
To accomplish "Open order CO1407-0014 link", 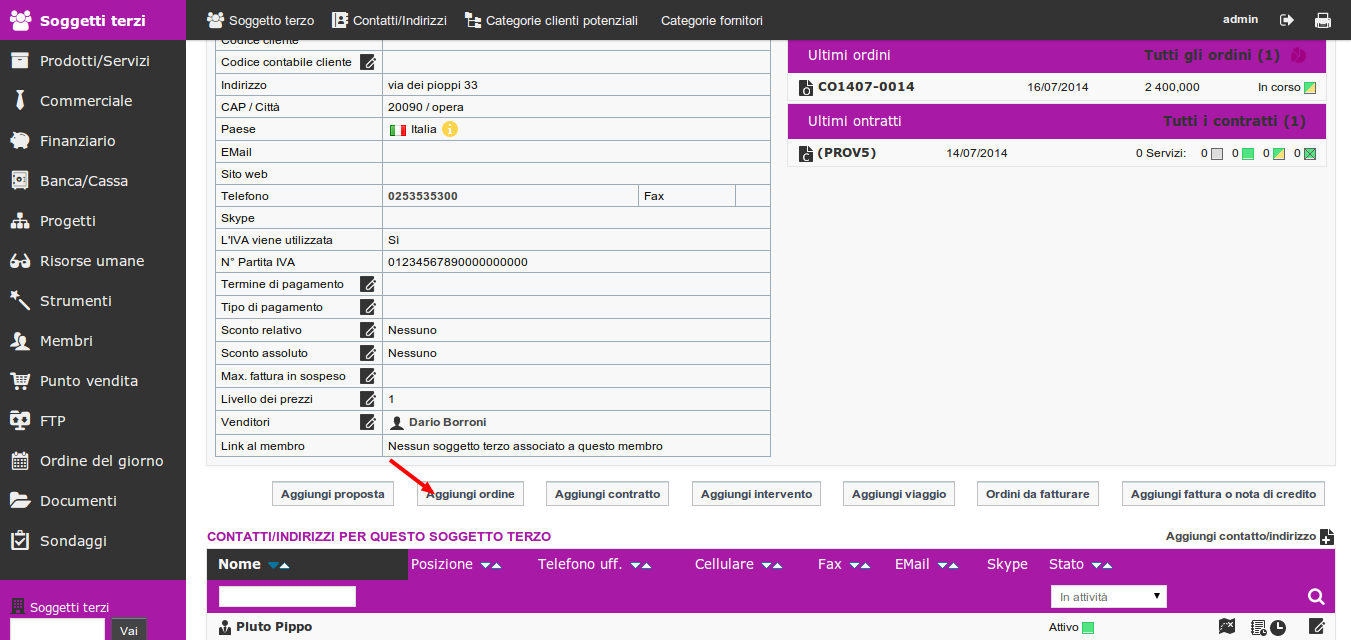I will [x=866, y=87].
